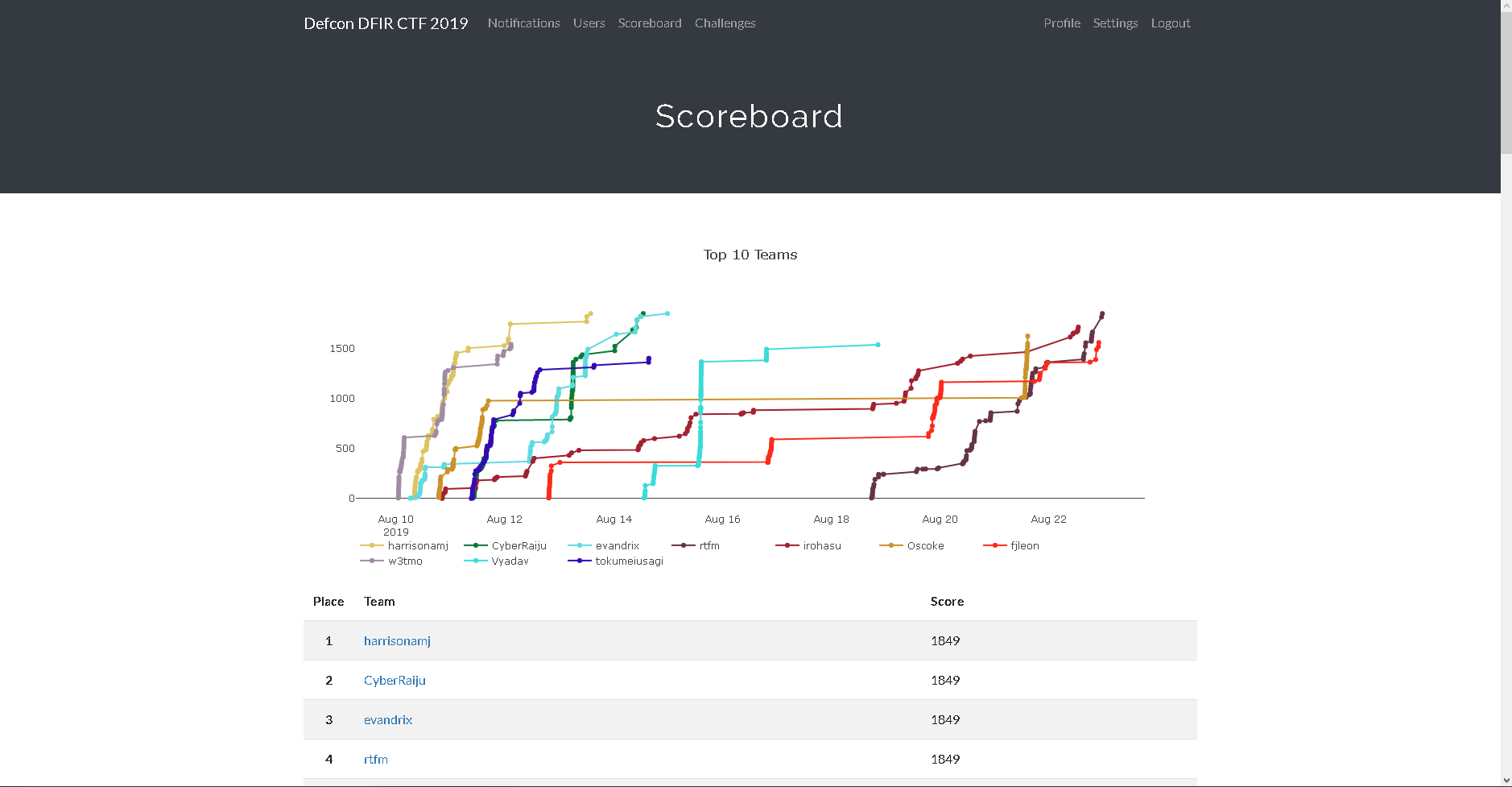
Task: Toggle Vyadav series in chart legend
Action: pos(497,561)
